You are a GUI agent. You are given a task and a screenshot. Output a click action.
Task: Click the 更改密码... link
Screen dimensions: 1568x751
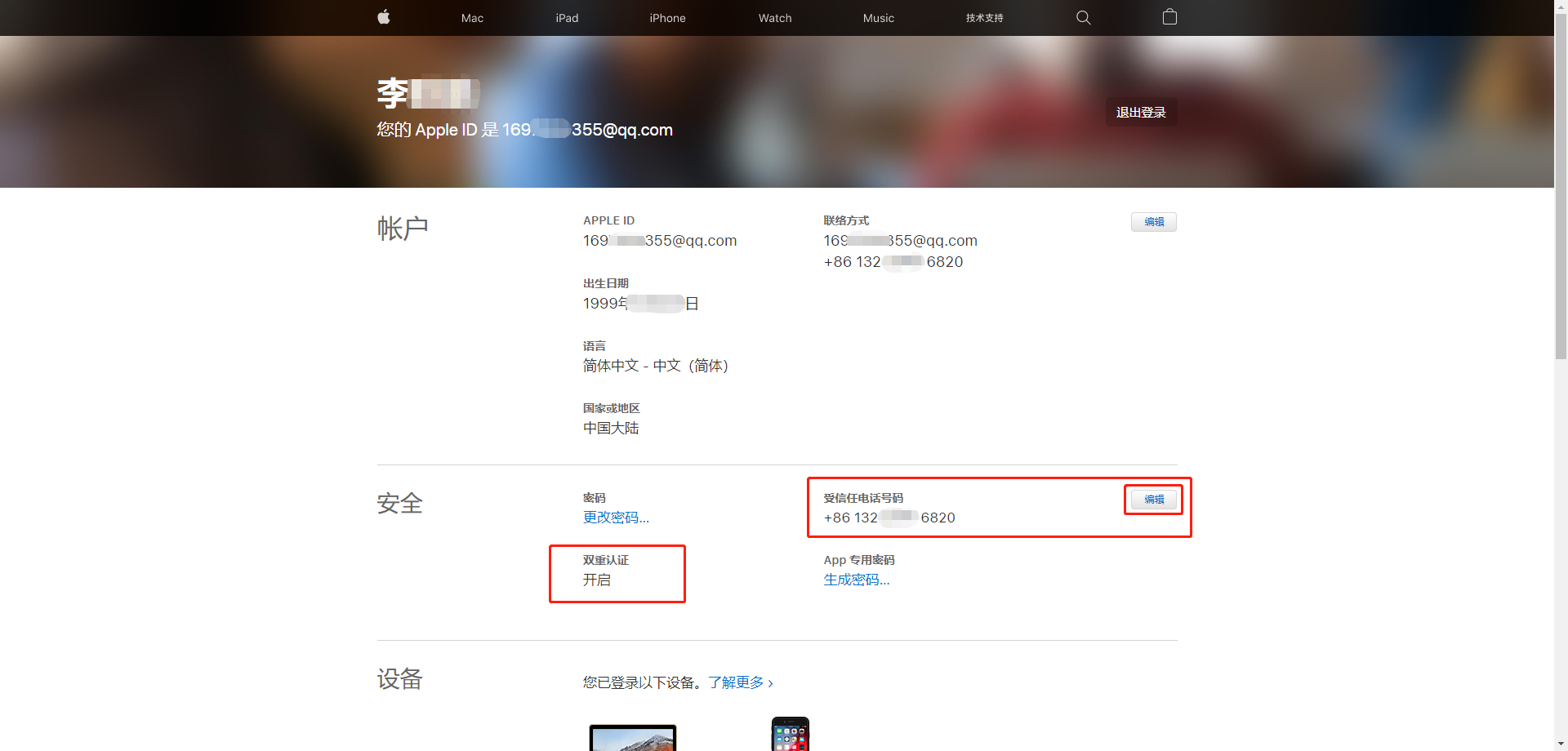(616, 518)
